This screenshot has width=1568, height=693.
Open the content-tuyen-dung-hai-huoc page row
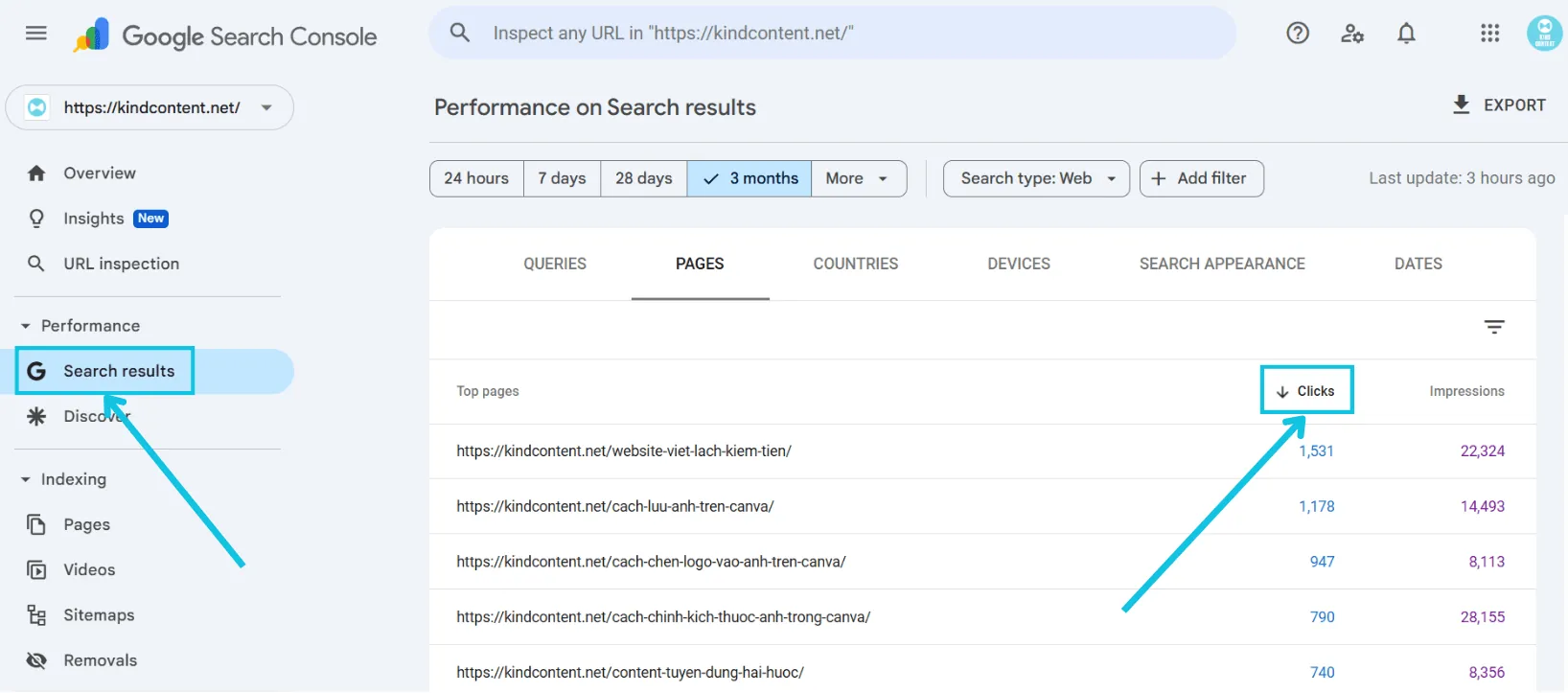coord(982,670)
